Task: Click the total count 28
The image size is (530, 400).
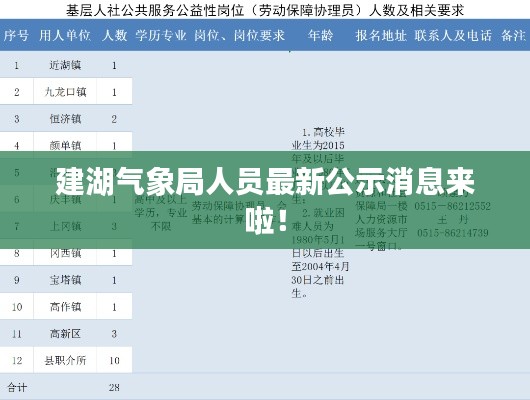Action: 114,387
